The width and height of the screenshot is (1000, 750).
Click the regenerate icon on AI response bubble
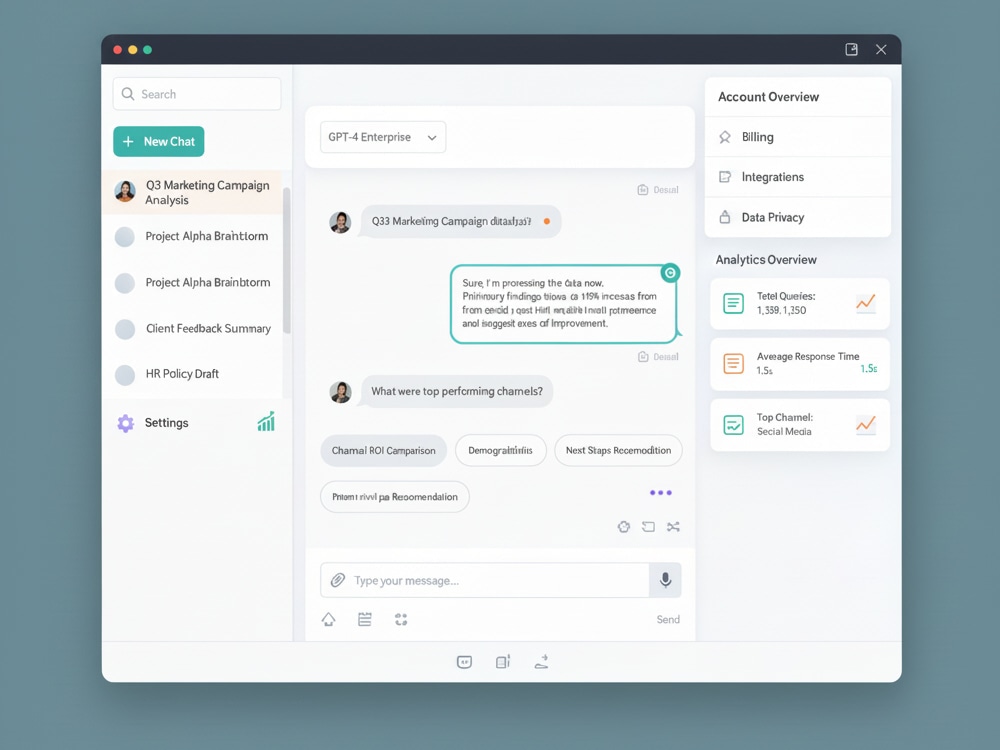[670, 273]
